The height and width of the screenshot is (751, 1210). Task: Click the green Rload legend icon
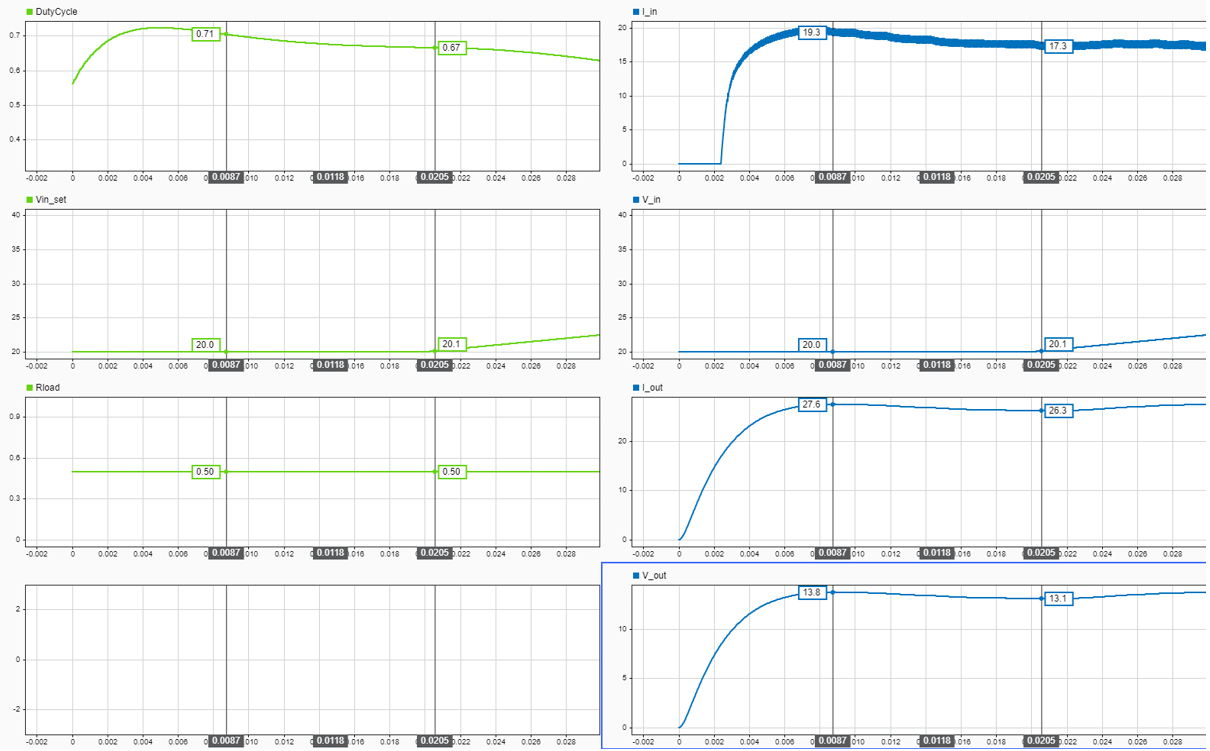(30, 387)
